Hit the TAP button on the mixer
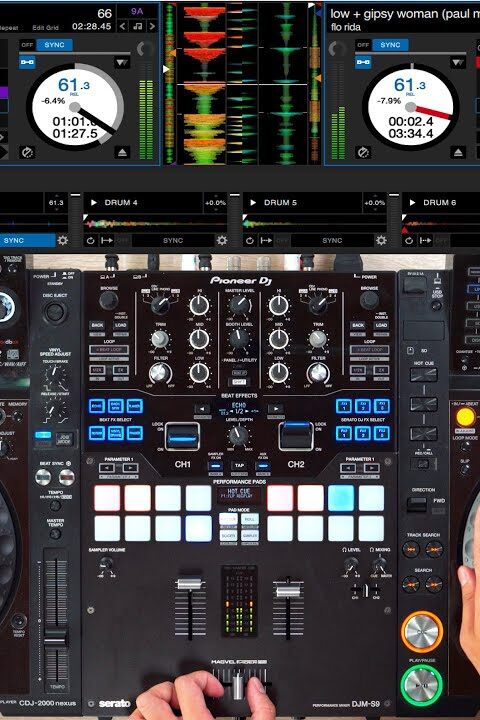The image size is (480, 720). coord(239,466)
